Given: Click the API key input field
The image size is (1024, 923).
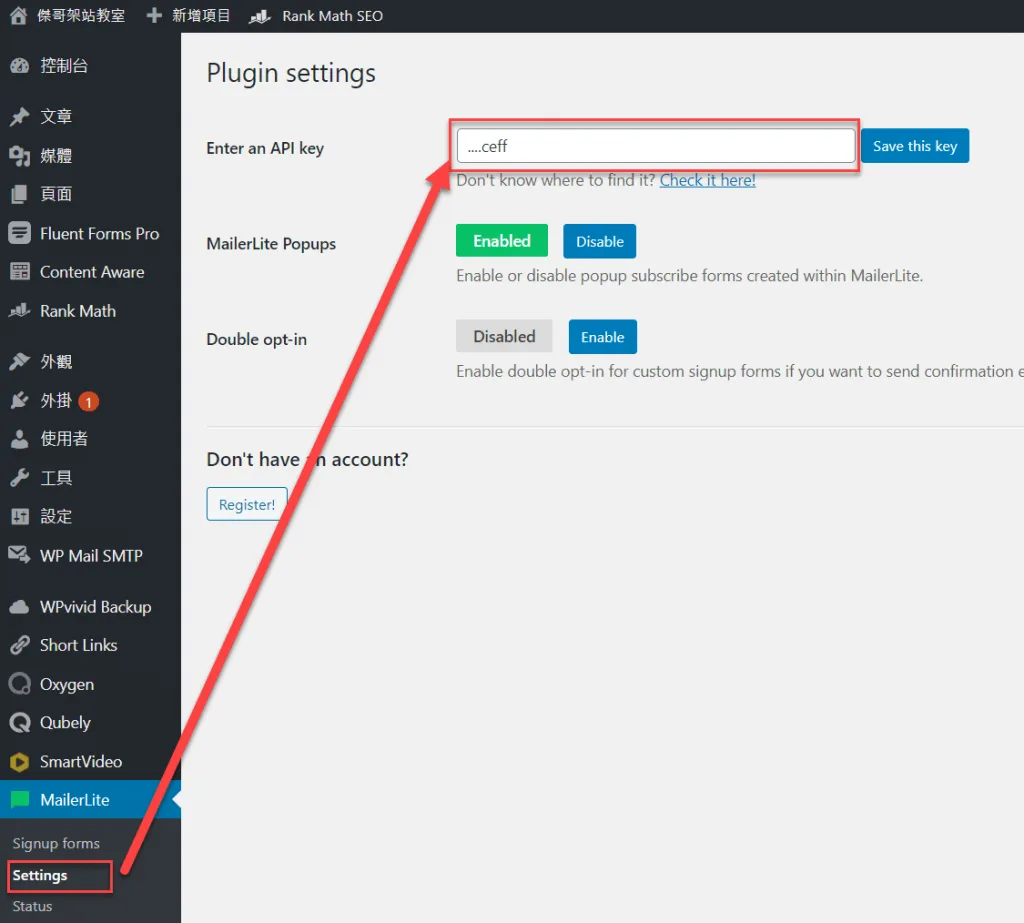Looking at the screenshot, I should pyautogui.click(x=655, y=146).
